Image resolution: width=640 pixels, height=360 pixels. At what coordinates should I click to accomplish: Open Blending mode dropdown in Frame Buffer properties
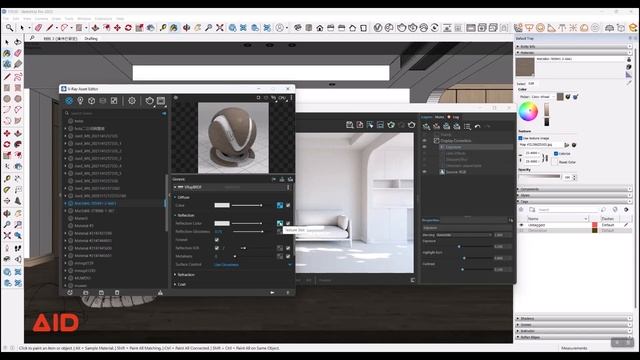pos(464,235)
